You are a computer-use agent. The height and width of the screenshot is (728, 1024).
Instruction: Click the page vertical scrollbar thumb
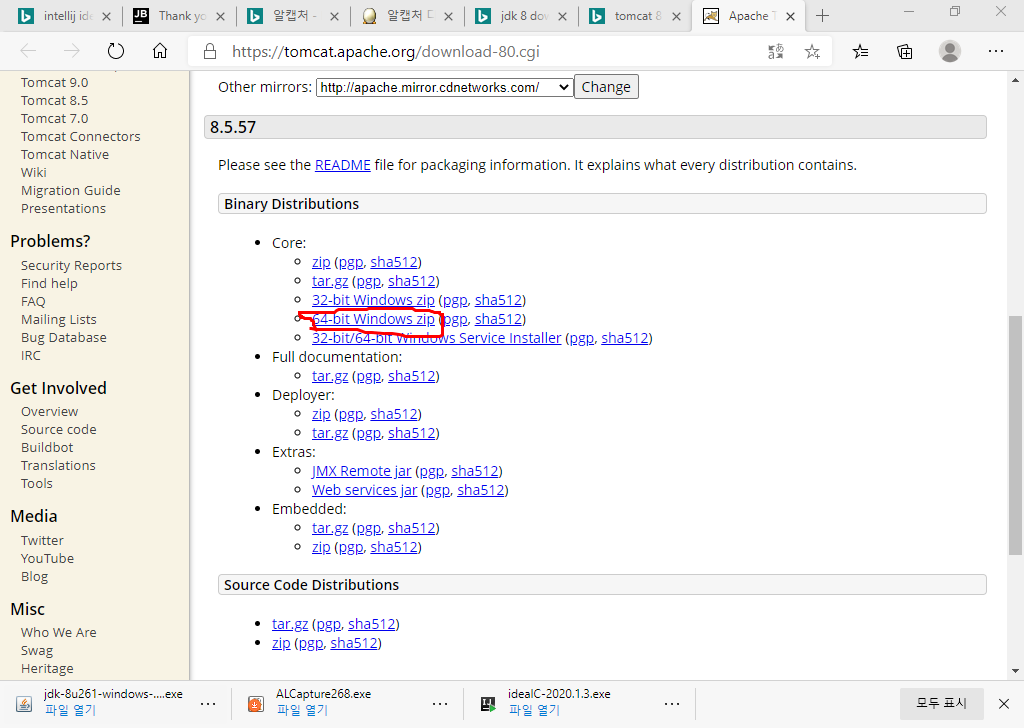(x=1015, y=435)
